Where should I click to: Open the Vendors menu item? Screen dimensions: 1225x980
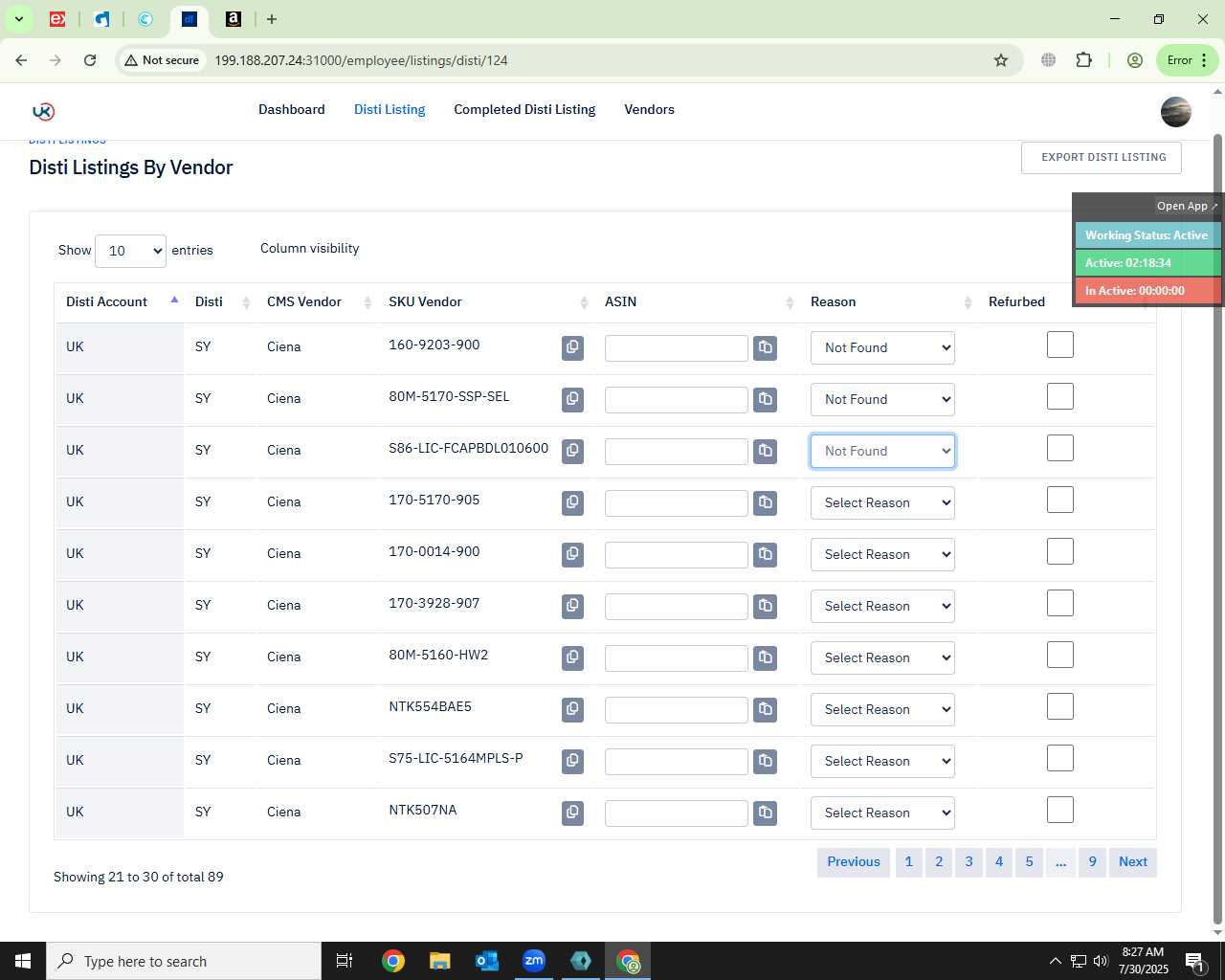click(x=649, y=109)
